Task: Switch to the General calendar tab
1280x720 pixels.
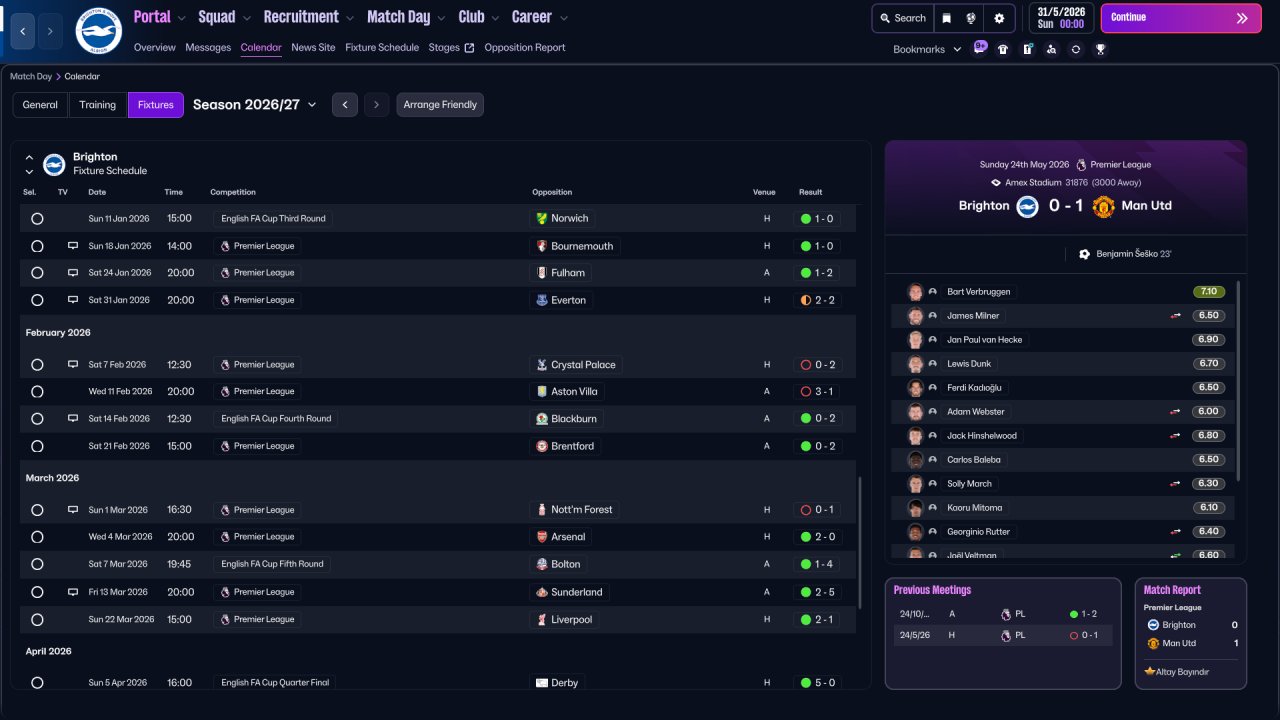Action: pyautogui.click(x=40, y=105)
